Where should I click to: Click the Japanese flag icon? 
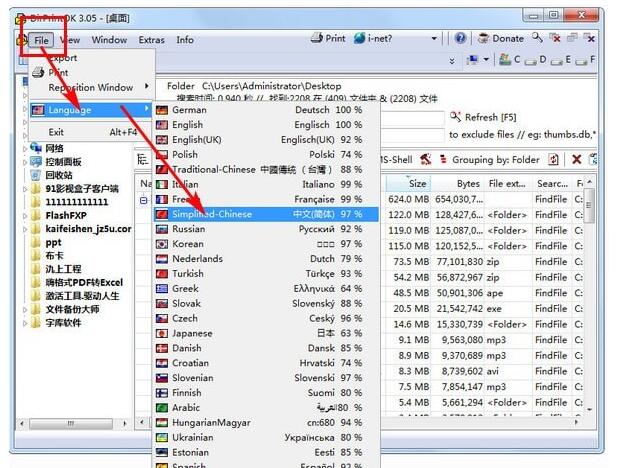point(164,334)
